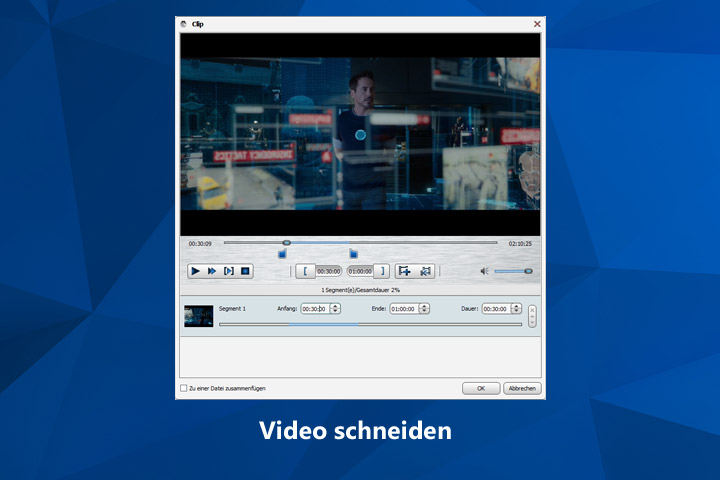Set the segment start with the left bracket button

[x=305, y=271]
